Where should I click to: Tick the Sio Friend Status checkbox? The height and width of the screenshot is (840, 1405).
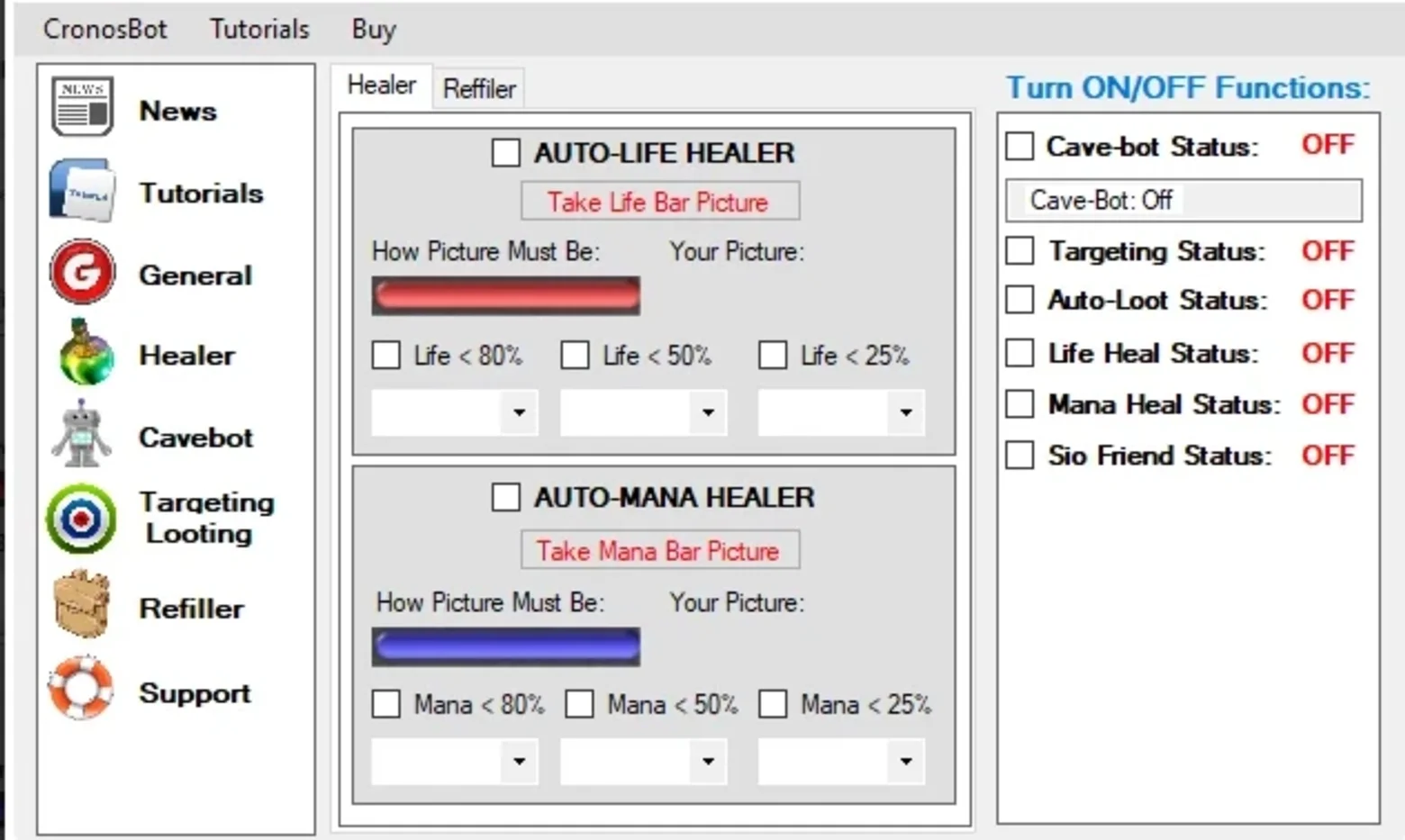(x=1020, y=455)
